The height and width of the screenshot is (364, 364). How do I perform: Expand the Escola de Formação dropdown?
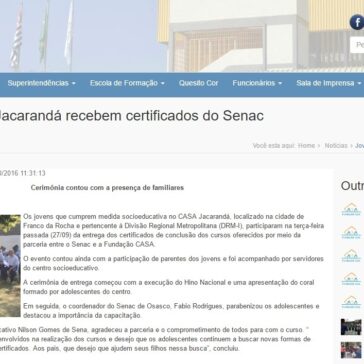pos(127,83)
